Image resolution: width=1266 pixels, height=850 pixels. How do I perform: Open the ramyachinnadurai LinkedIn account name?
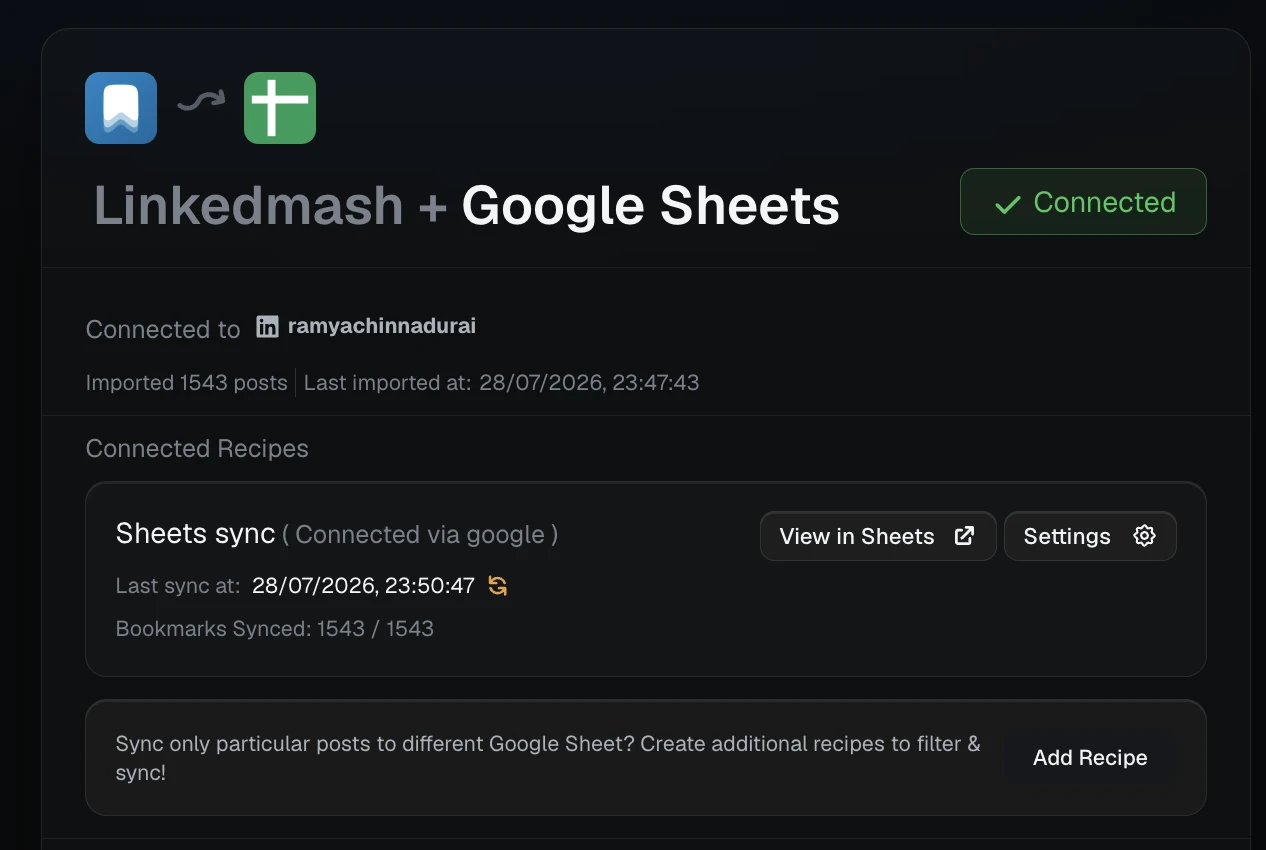[382, 326]
